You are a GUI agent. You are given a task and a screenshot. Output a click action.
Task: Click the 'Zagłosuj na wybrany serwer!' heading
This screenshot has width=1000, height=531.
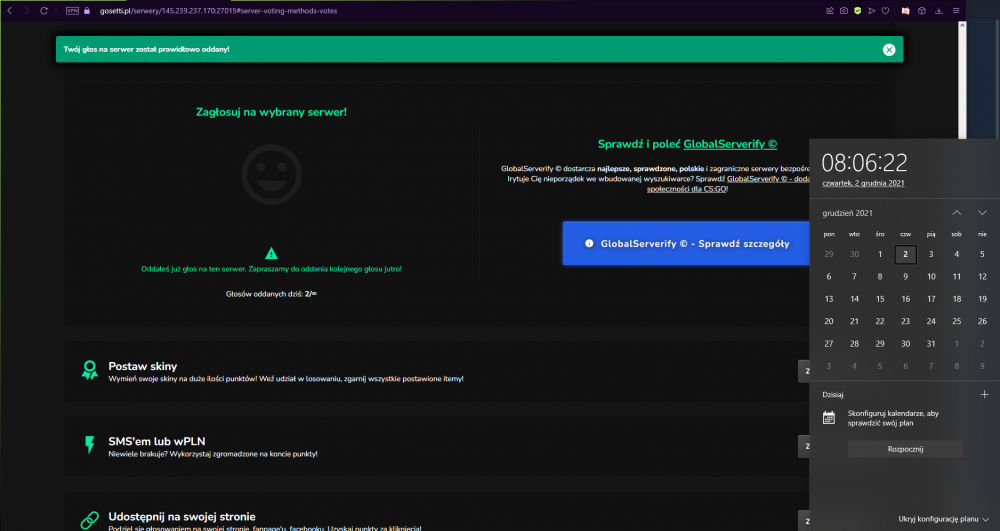(271, 112)
